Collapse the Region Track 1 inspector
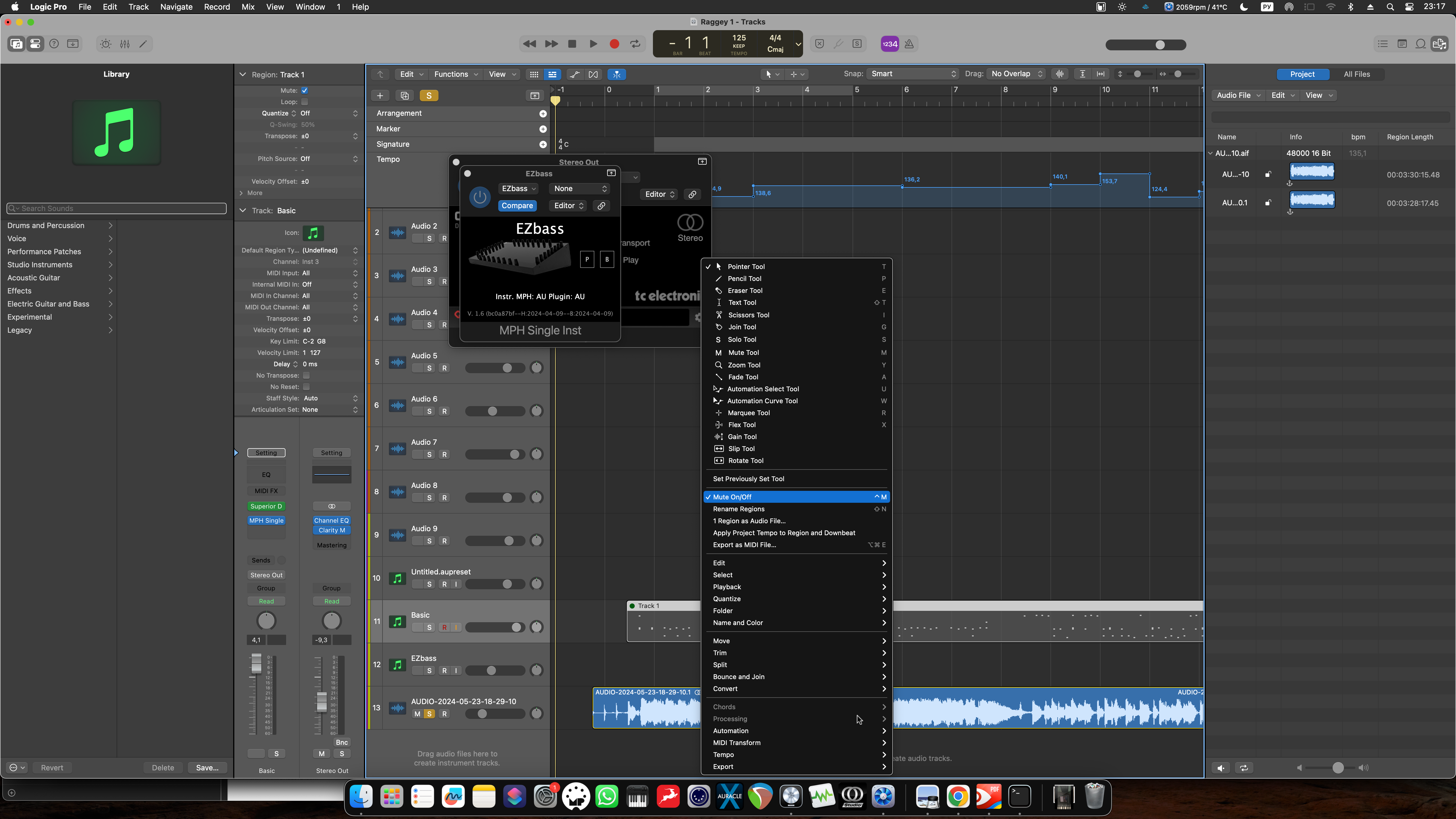The image size is (1456, 819). click(x=243, y=75)
